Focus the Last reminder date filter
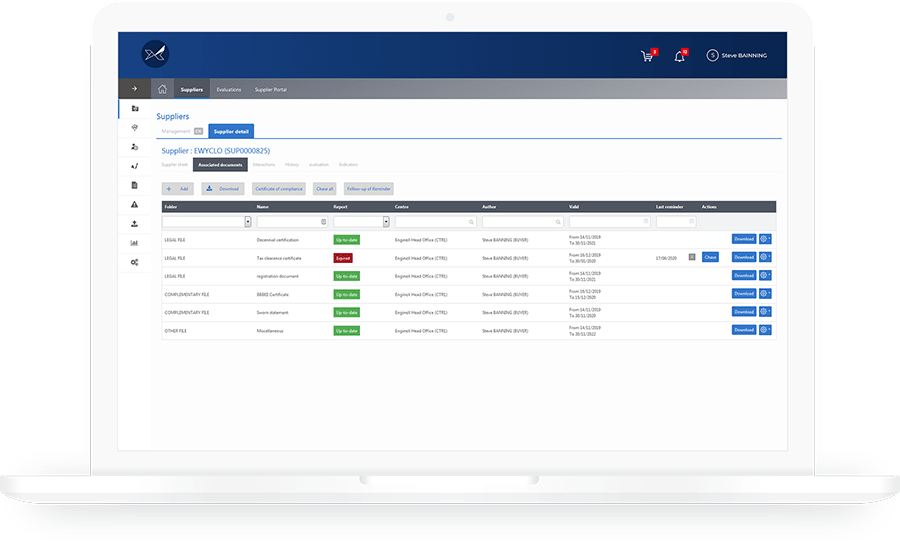The height and width of the screenshot is (544, 900). tap(676, 222)
